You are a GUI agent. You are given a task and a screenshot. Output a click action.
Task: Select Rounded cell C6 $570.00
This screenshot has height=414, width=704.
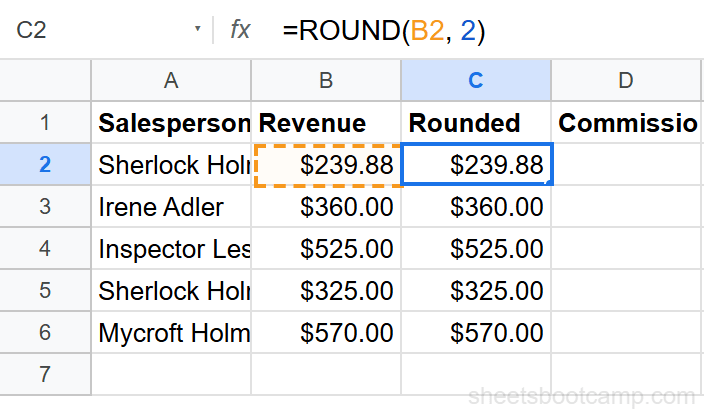pyautogui.click(x=476, y=332)
